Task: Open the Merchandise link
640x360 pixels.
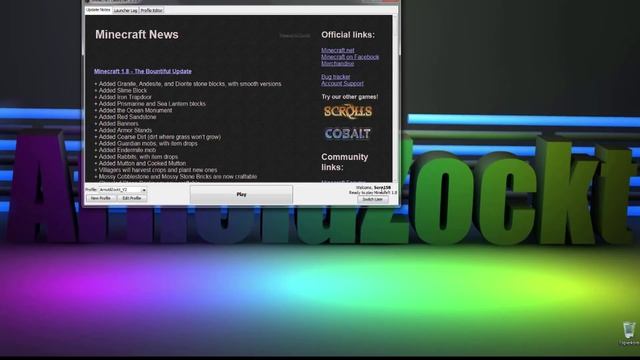Action: point(338,63)
